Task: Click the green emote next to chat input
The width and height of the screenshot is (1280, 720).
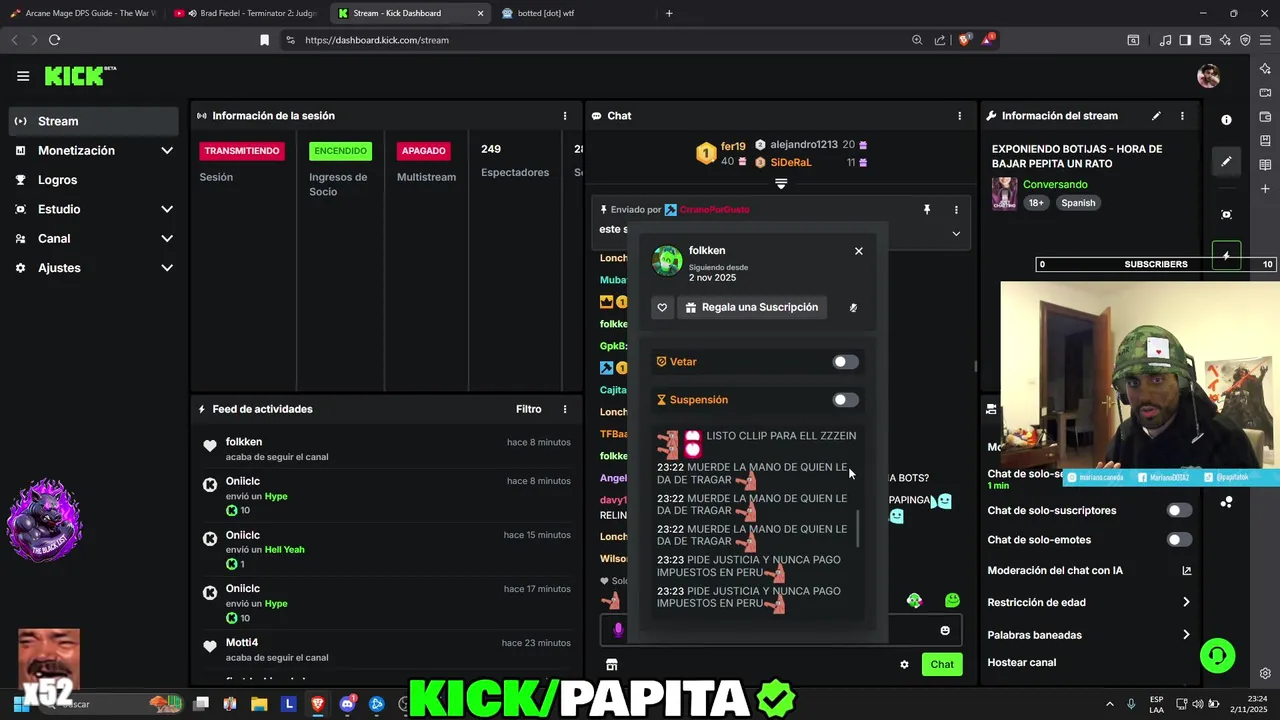Action: (952, 600)
